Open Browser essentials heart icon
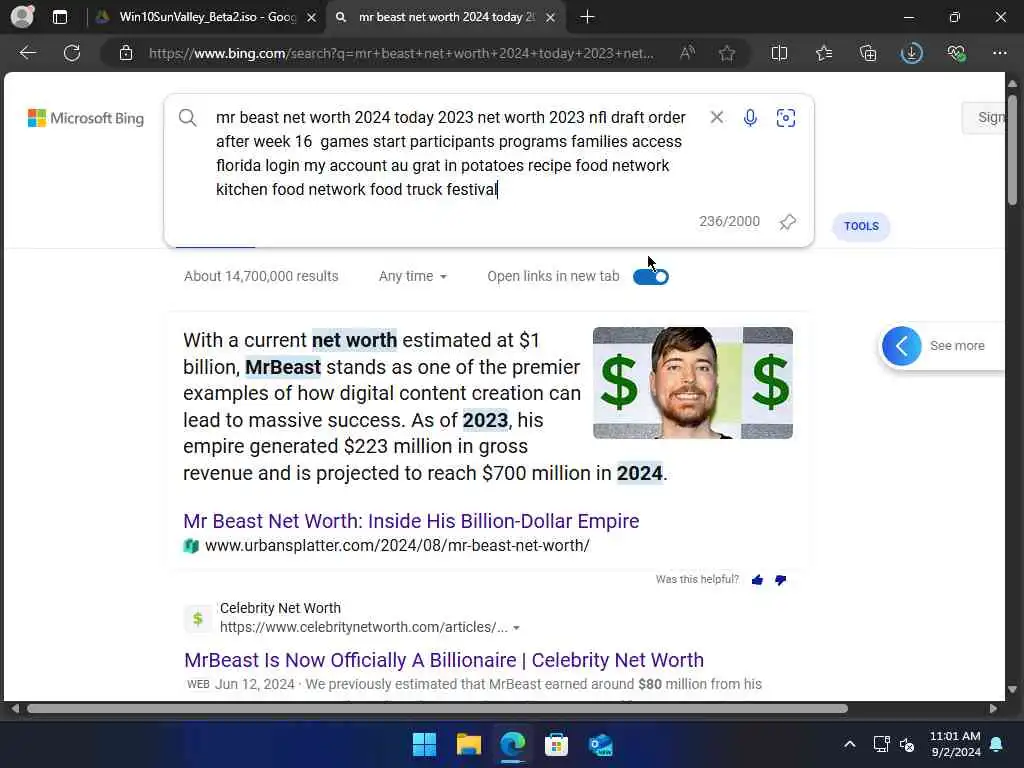Screen dimensions: 1024x768 [956, 53]
